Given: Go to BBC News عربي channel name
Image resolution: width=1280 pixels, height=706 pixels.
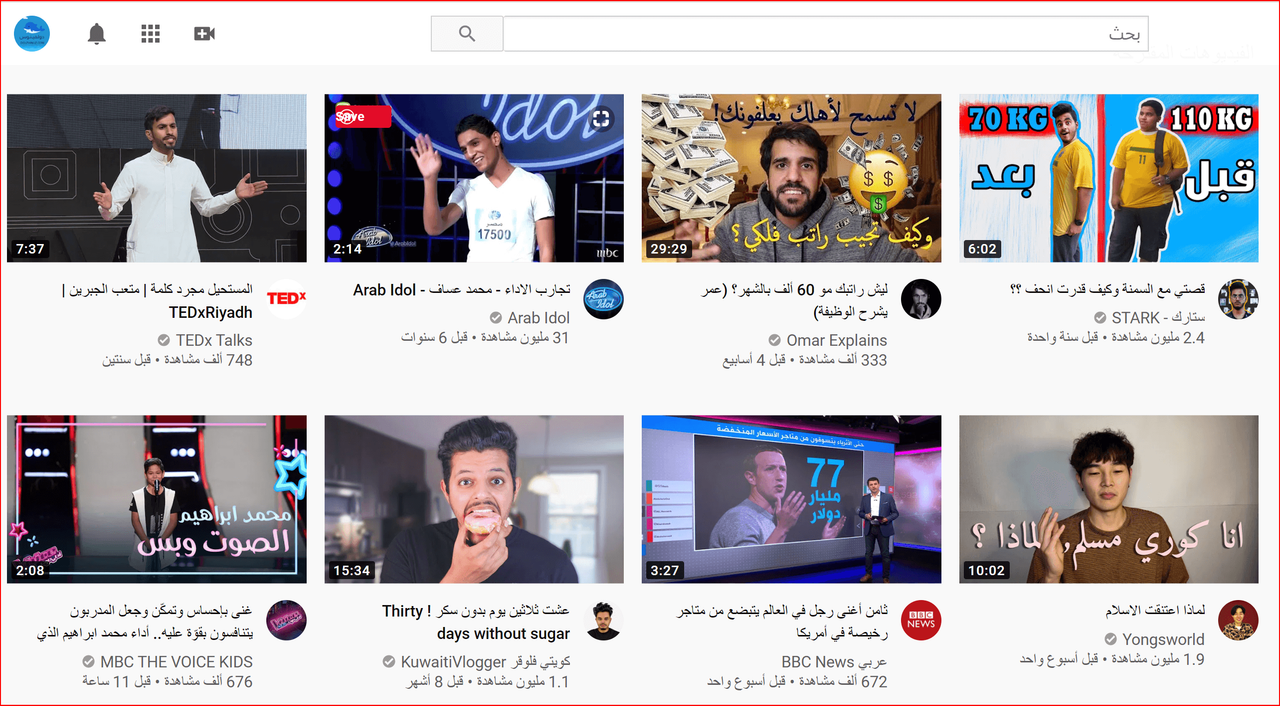Looking at the screenshot, I should 835,662.
